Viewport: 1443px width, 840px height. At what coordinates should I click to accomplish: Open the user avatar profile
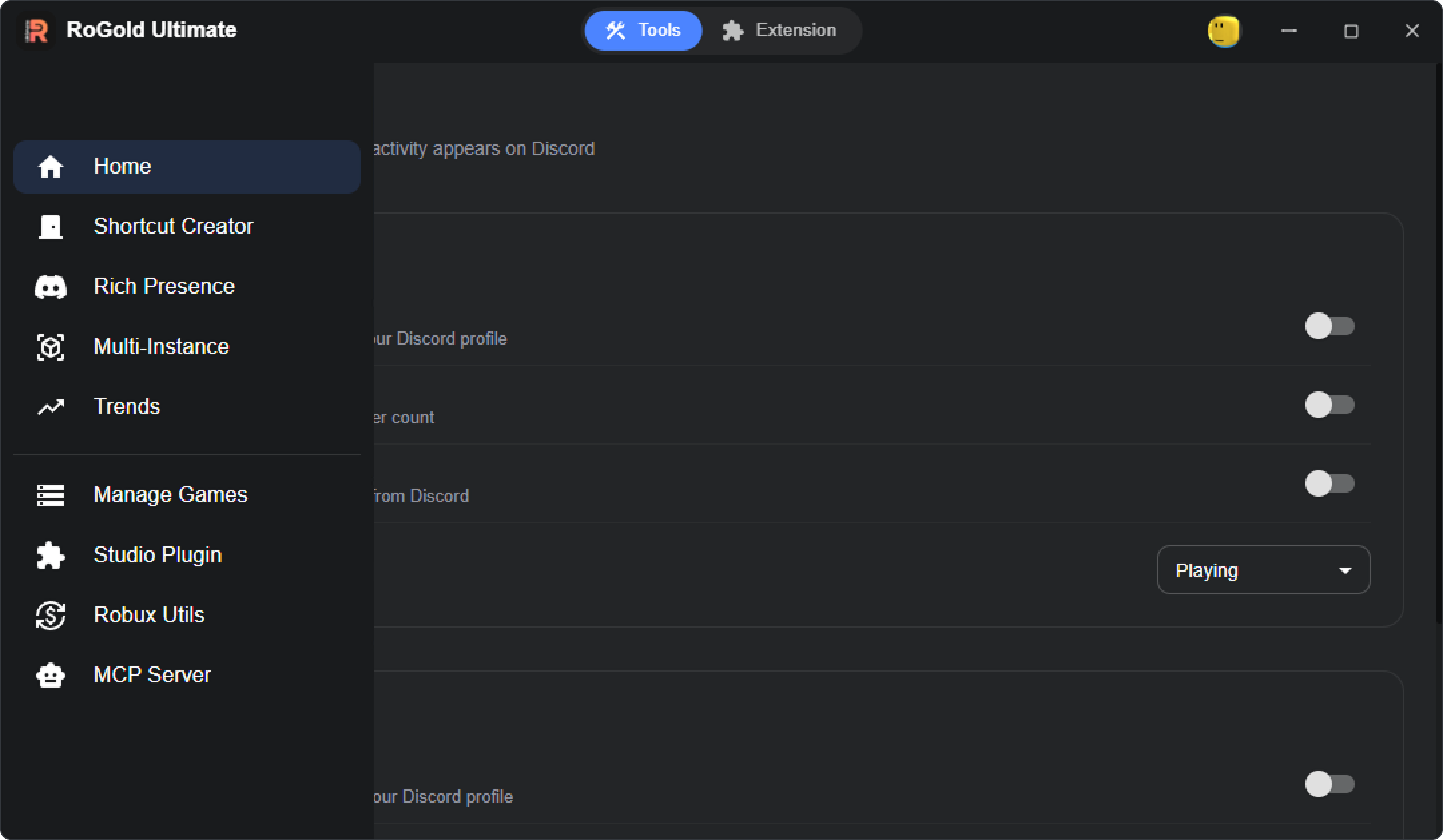pyautogui.click(x=1224, y=31)
